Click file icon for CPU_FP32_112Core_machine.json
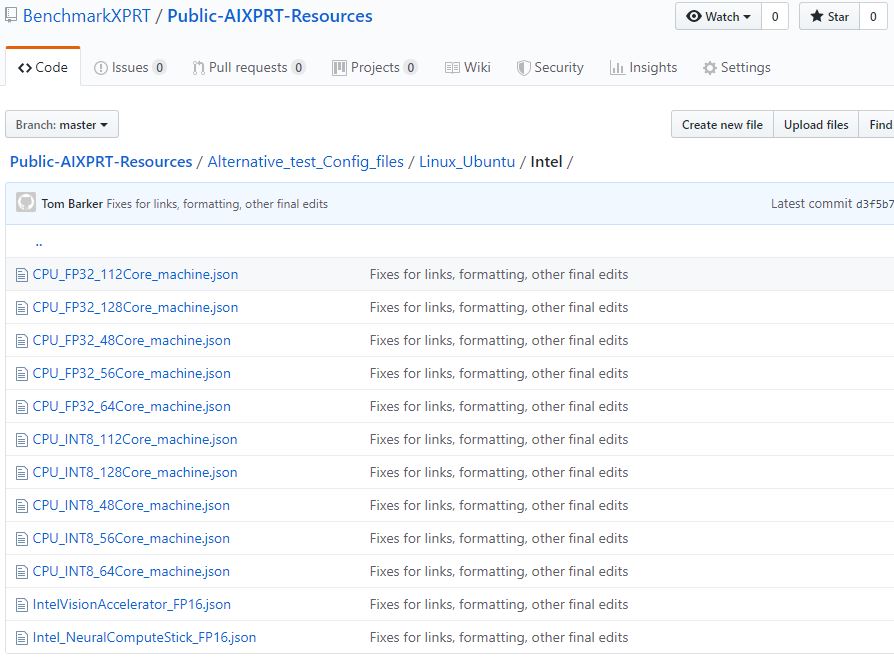Image resolution: width=894 pixels, height=659 pixels. (x=22, y=275)
